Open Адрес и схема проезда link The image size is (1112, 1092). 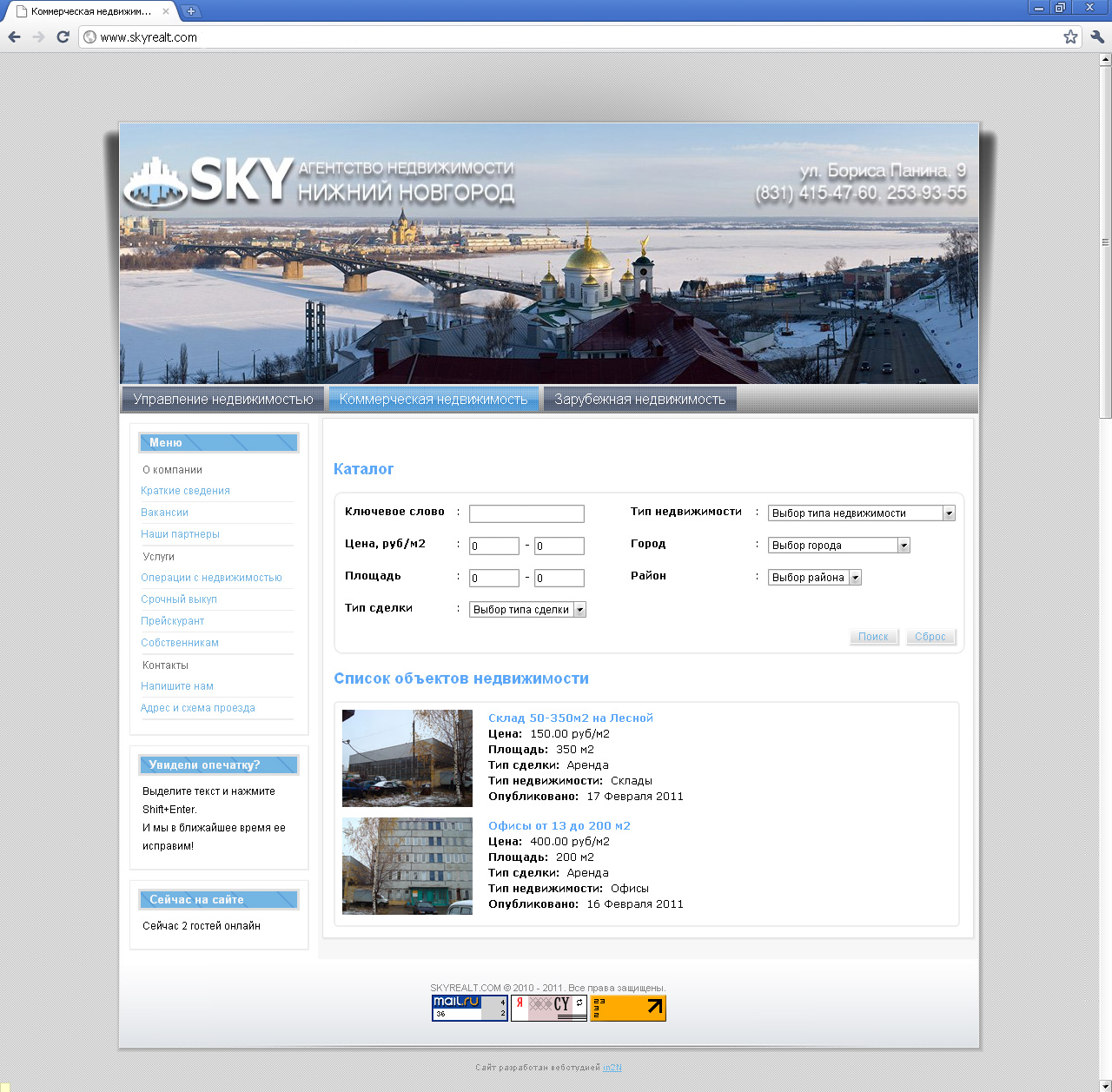[198, 708]
